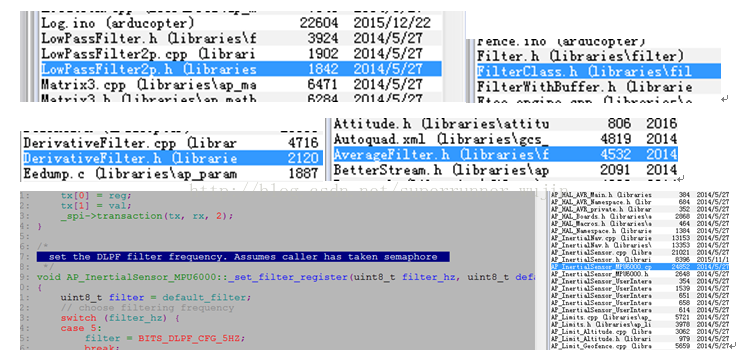Select AP_HAL_Boards.h file row
The height and width of the screenshot is (360, 739).
640,216
